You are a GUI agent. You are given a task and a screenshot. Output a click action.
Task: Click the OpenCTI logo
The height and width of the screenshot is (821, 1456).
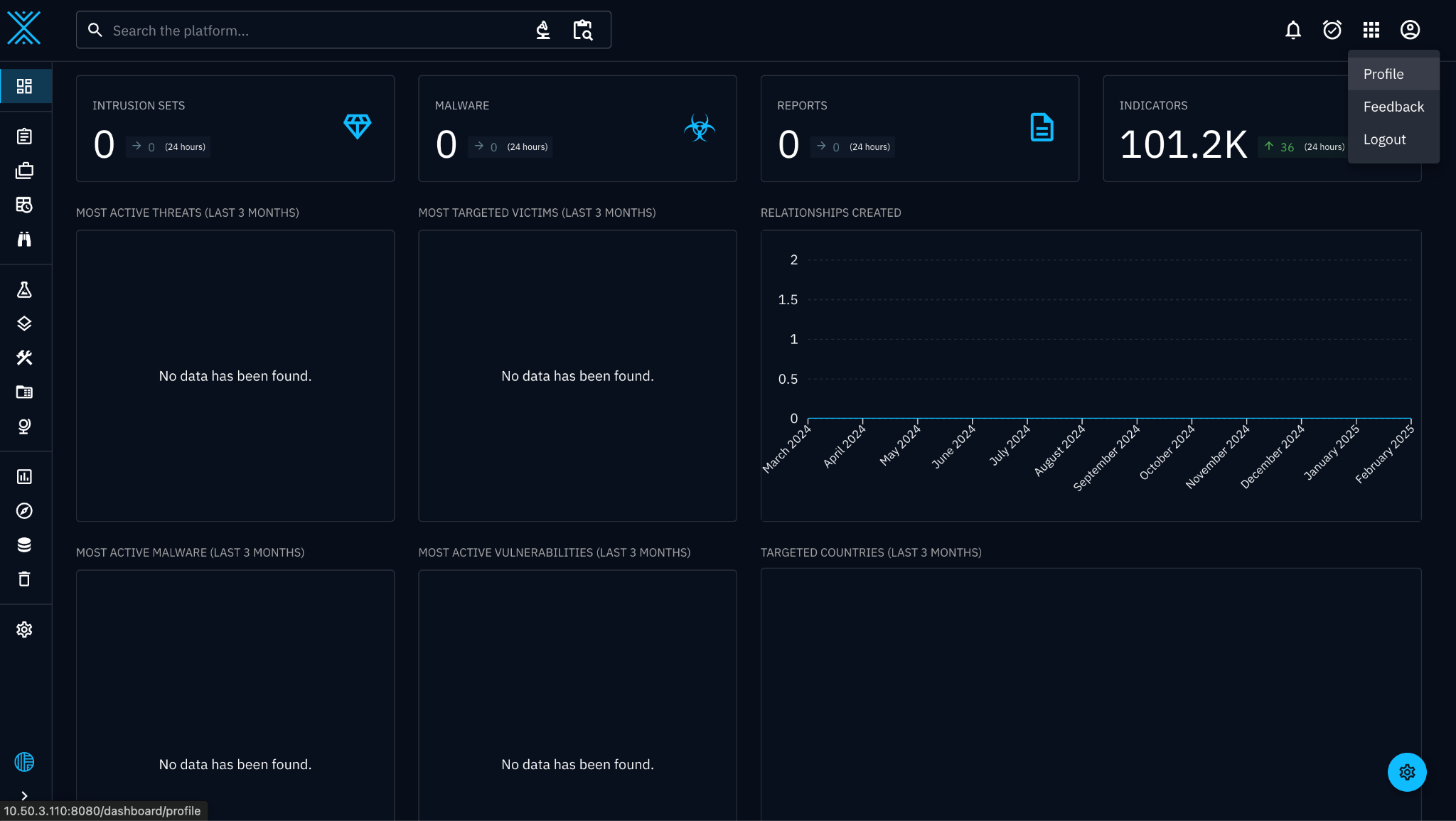(x=24, y=28)
